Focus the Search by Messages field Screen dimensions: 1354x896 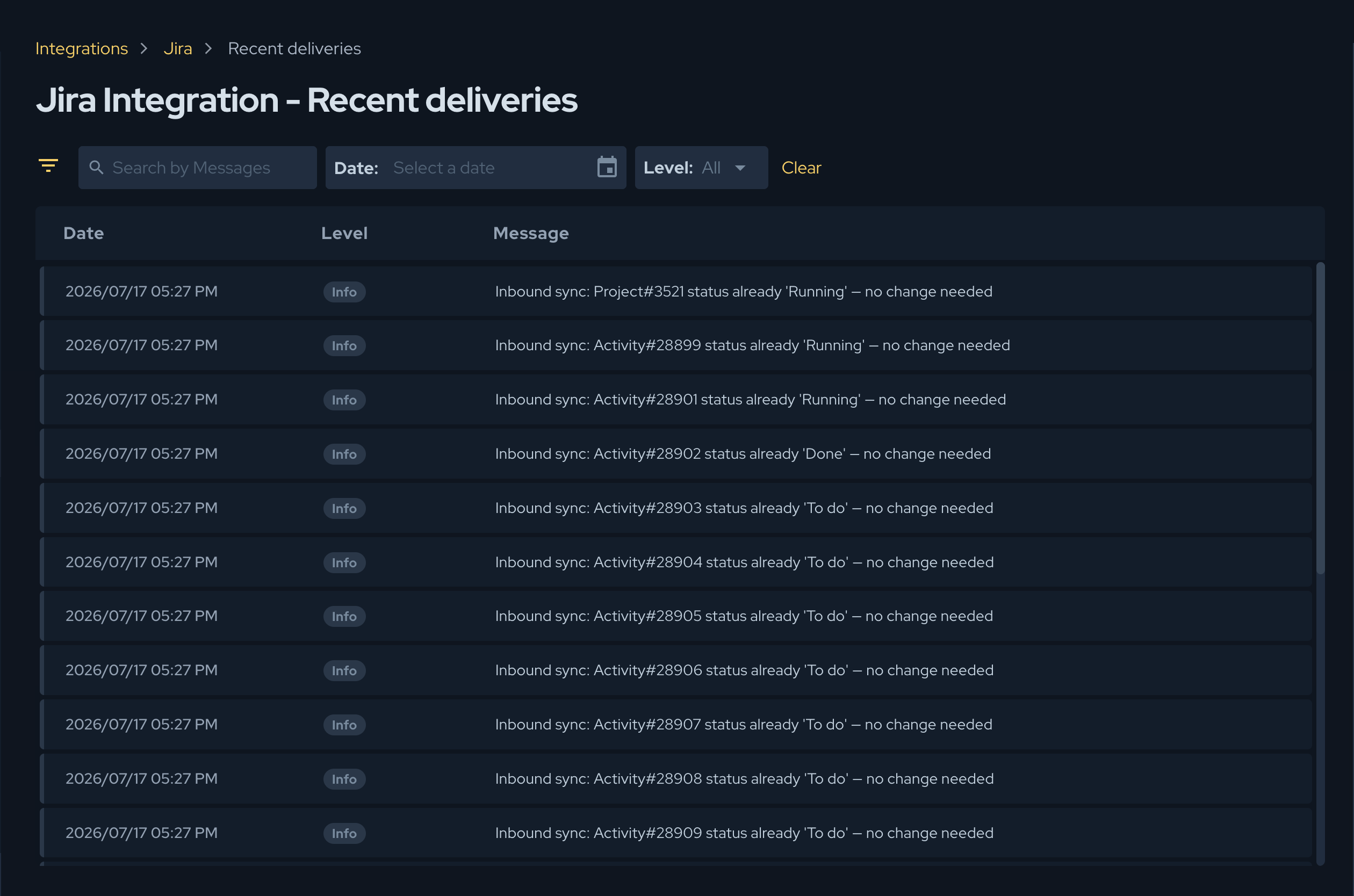pyautogui.click(x=197, y=168)
